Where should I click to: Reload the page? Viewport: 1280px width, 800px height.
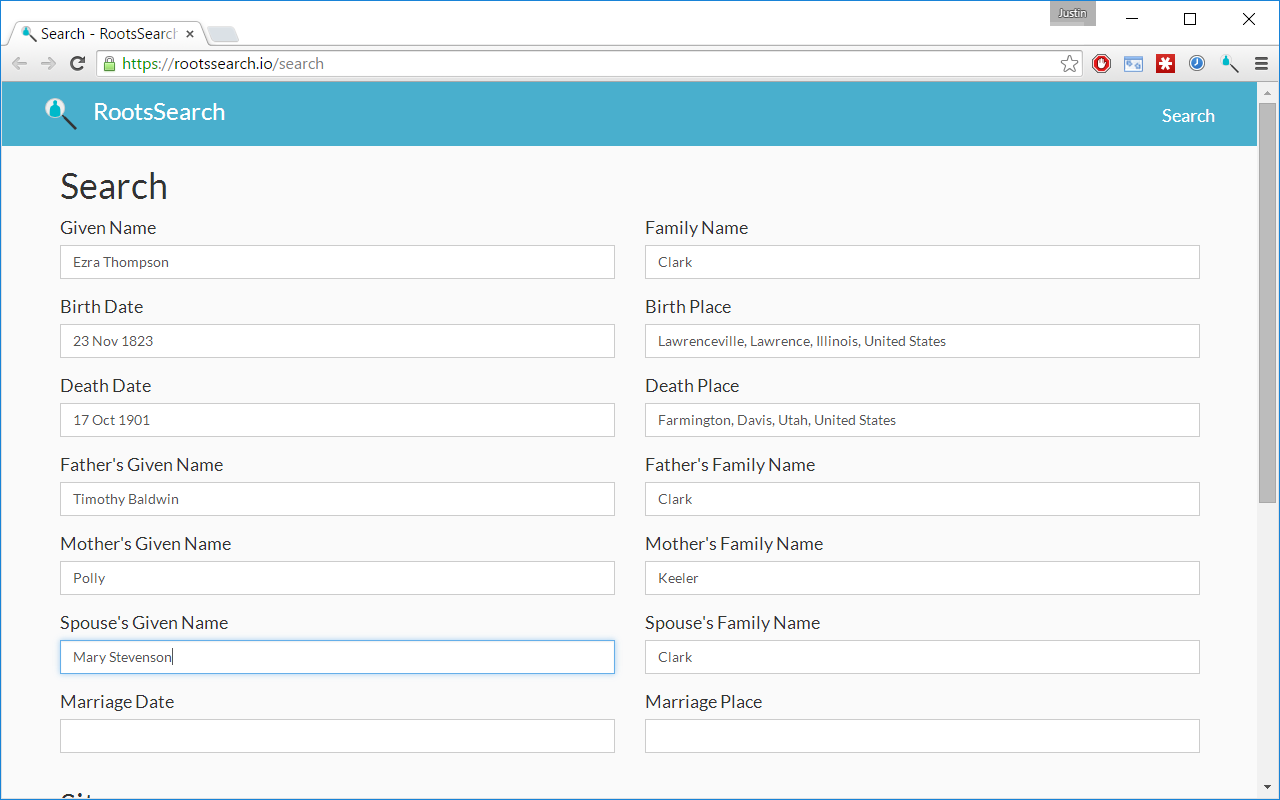tap(77, 64)
